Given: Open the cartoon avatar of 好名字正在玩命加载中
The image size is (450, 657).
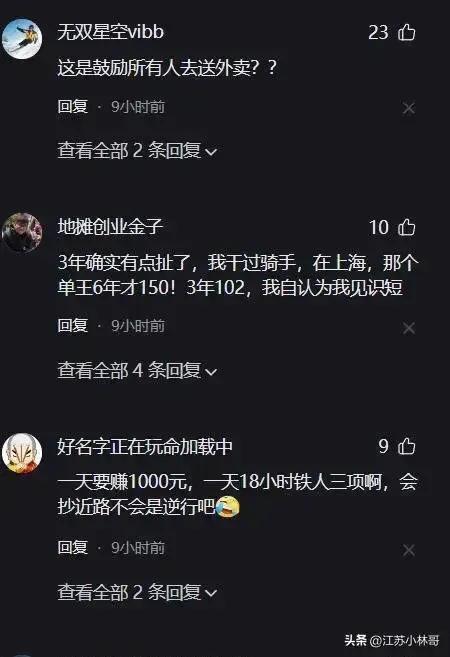Looking at the screenshot, I should point(22,453).
